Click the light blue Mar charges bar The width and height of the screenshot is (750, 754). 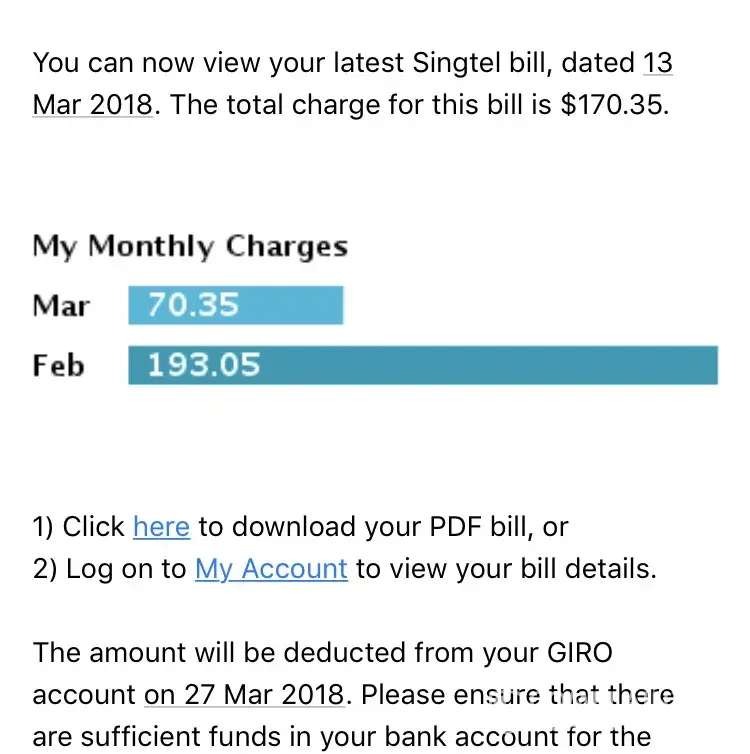coord(300,305)
